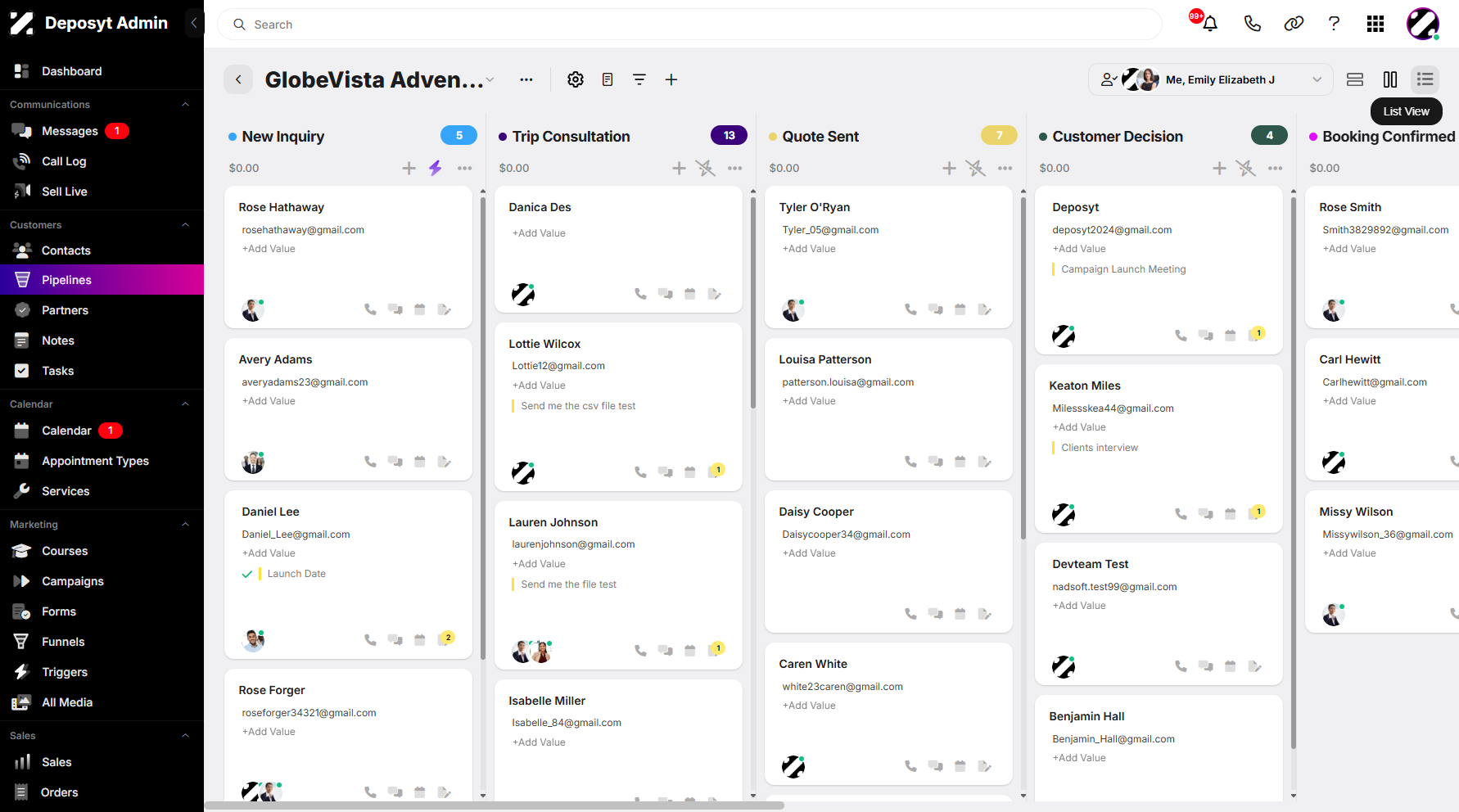Collapse the sidebar with chevron
The width and height of the screenshot is (1459, 812).
pos(194,23)
